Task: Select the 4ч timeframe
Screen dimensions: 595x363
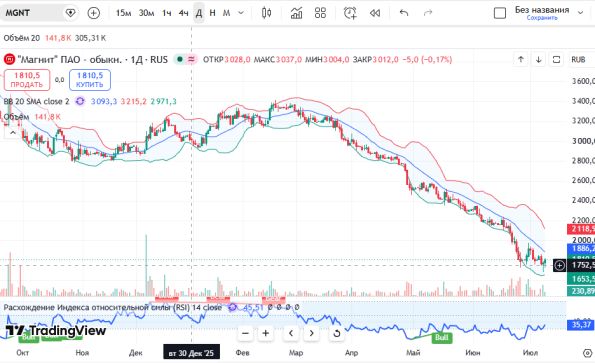Action: pos(183,13)
